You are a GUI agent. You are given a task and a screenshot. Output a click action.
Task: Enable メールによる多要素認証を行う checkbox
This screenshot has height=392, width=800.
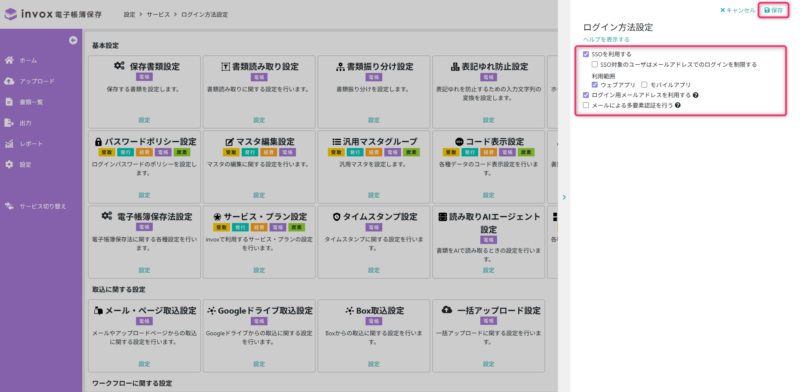(x=586, y=105)
